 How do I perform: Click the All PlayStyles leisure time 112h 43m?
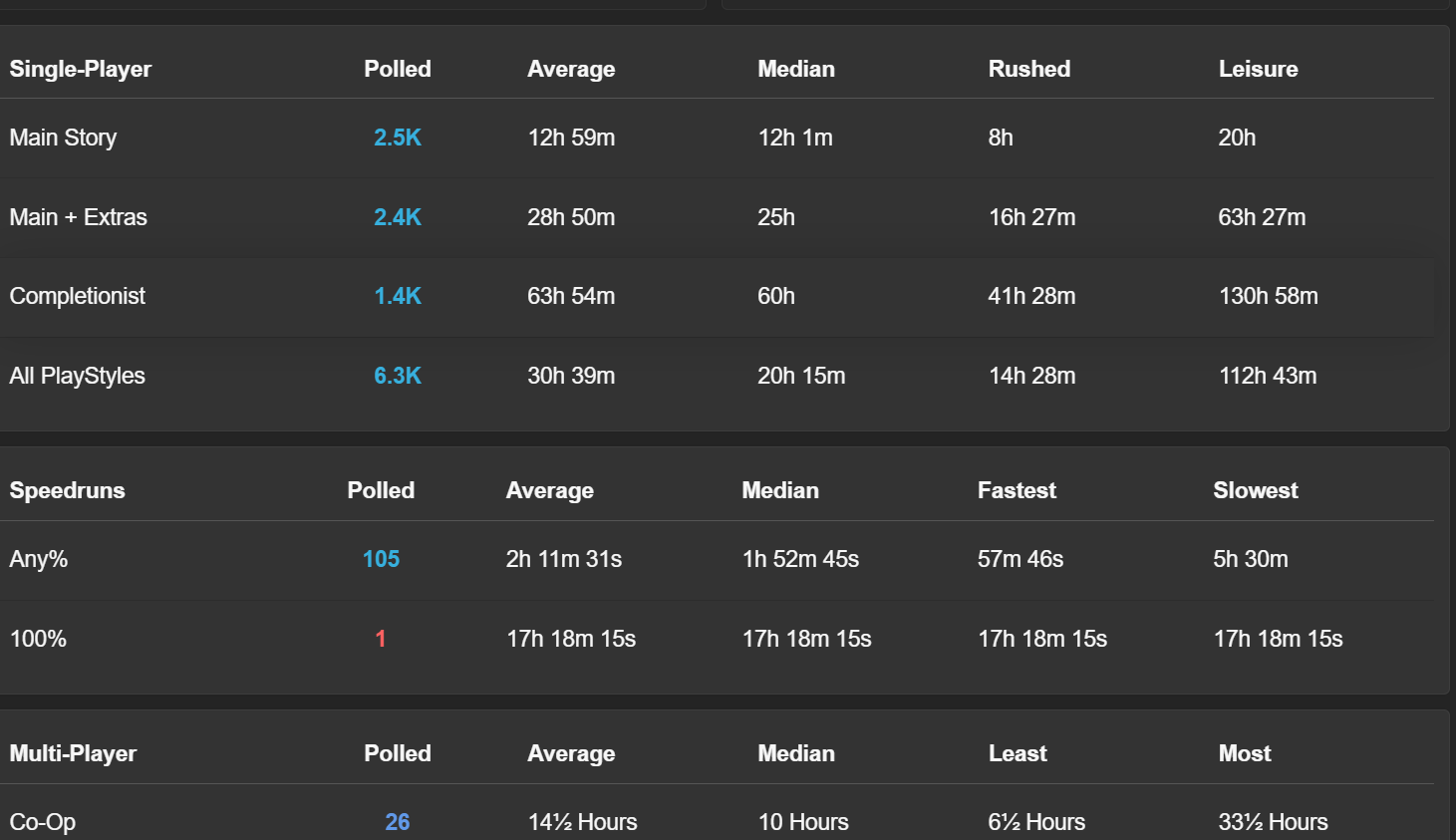[x=1267, y=376]
